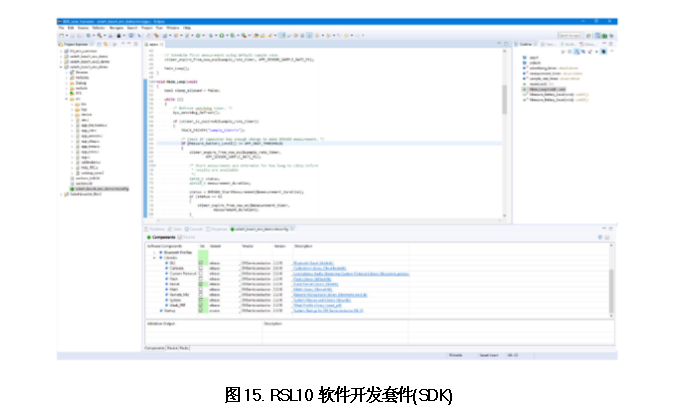Screen dimensions: 681x416
Task: Open the Outline view menu arrow
Action: 612,51
